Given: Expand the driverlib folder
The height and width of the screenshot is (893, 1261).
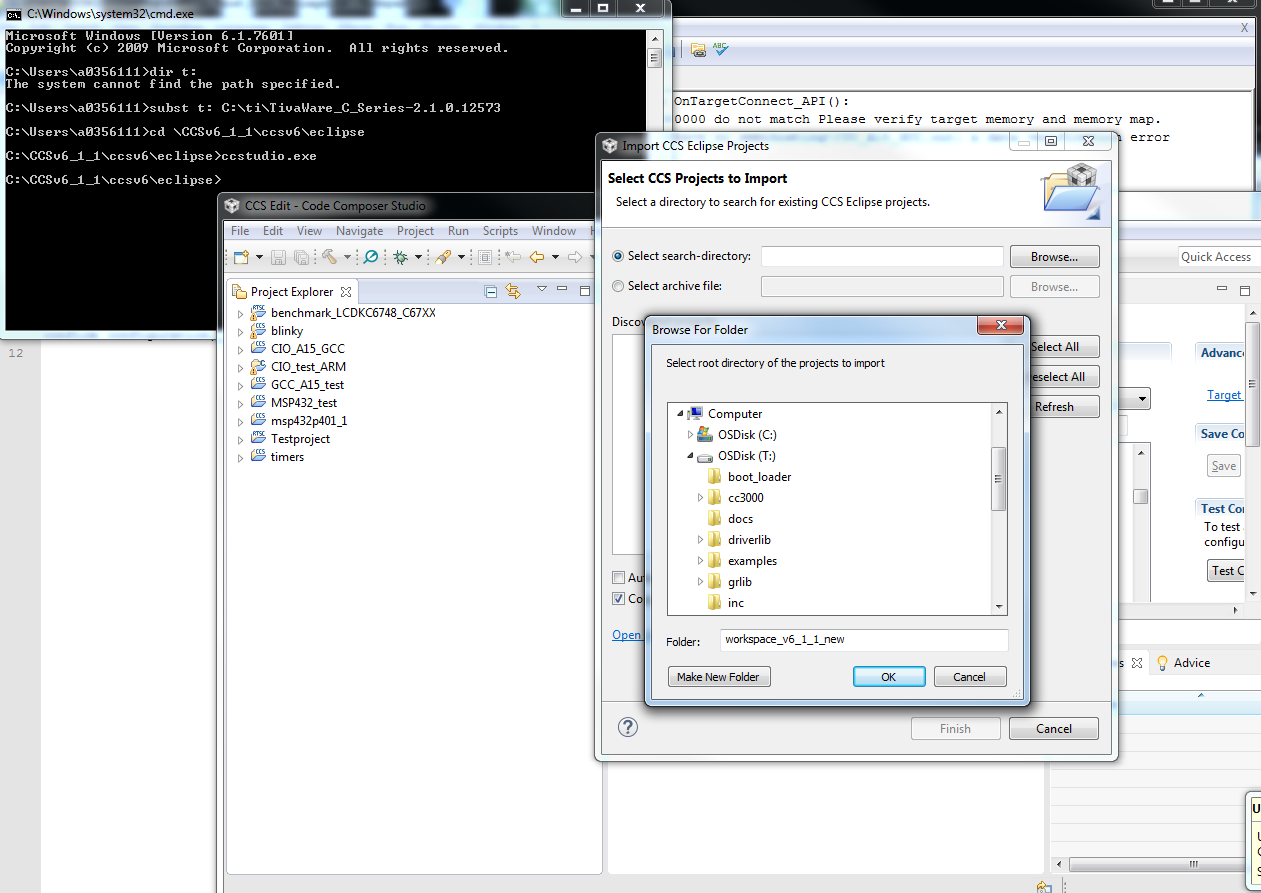Looking at the screenshot, I should point(700,540).
